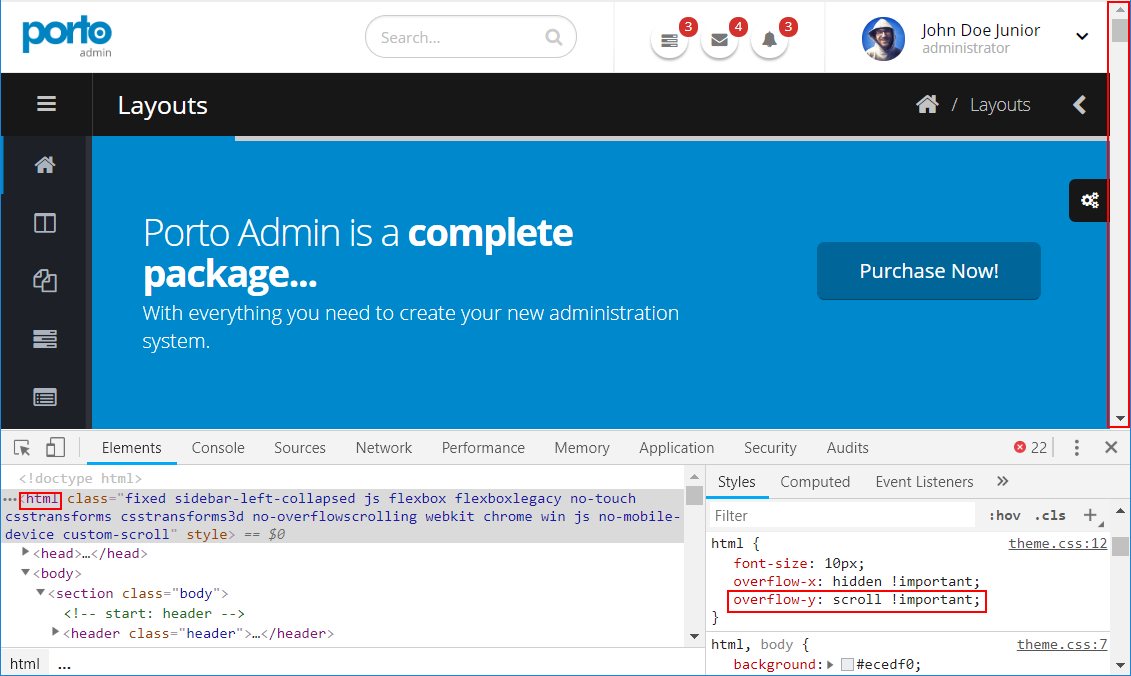
Task: Activate DevTools inspect element picker
Action: coord(22,447)
